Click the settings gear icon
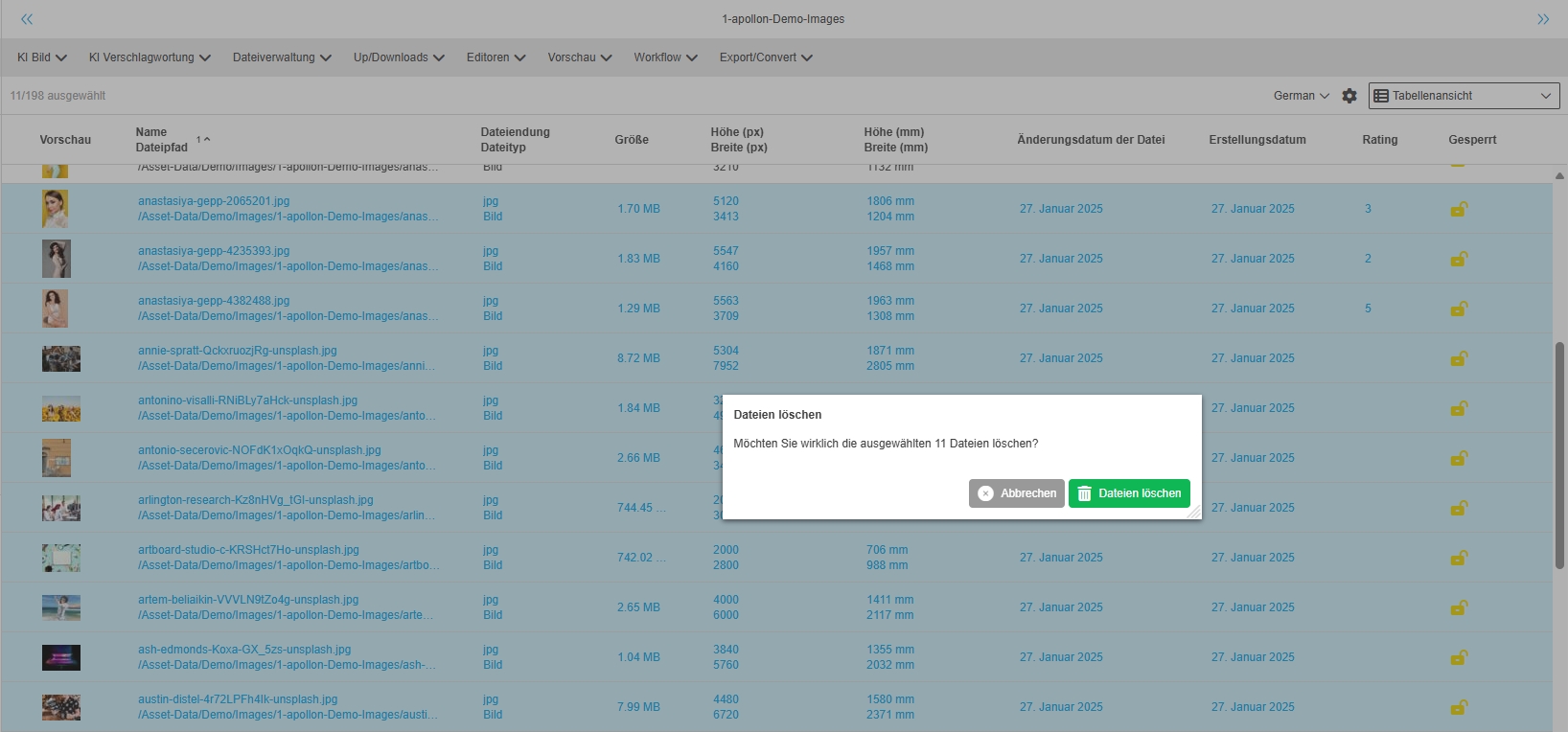This screenshot has width=1568, height=732. 1349,96
